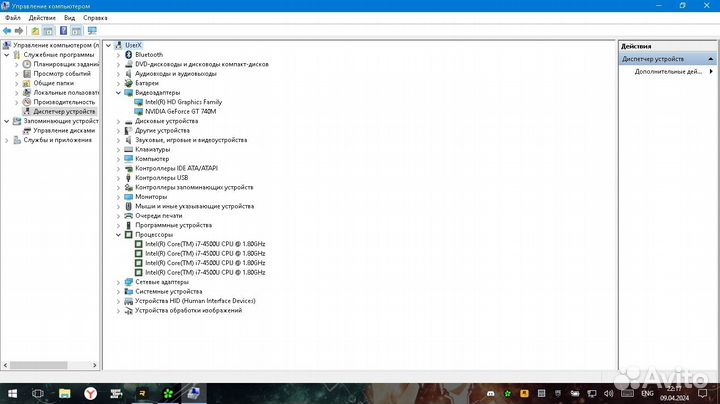Expand the Контроллеры USB category
The width and height of the screenshot is (720, 404).
point(117,178)
